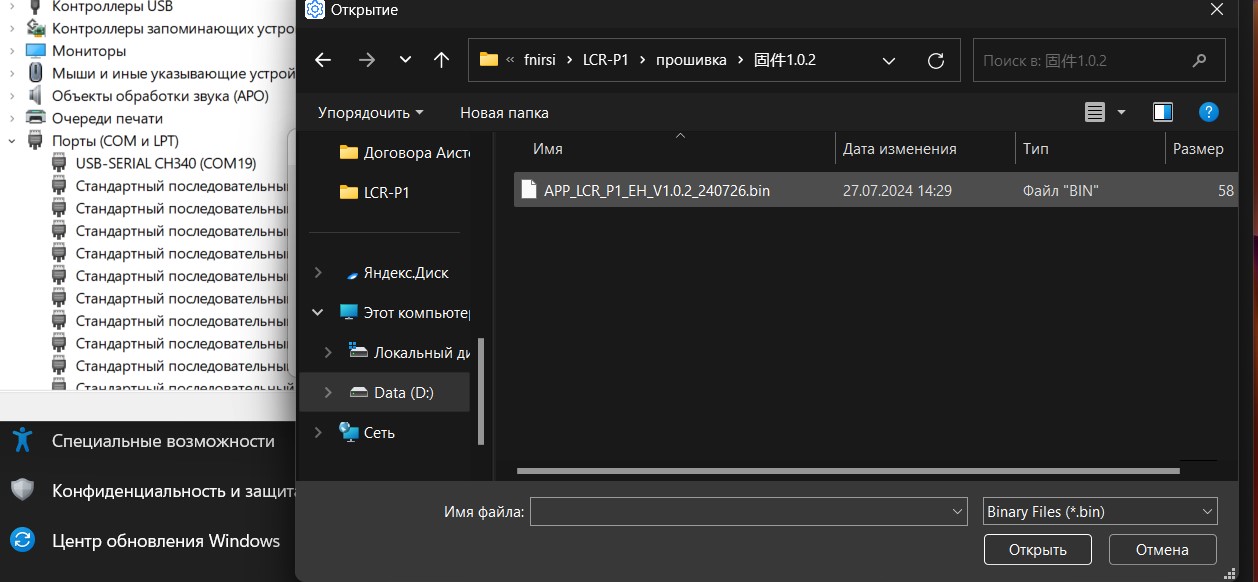Select Контроллеры USB in Device Manager

[112, 7]
